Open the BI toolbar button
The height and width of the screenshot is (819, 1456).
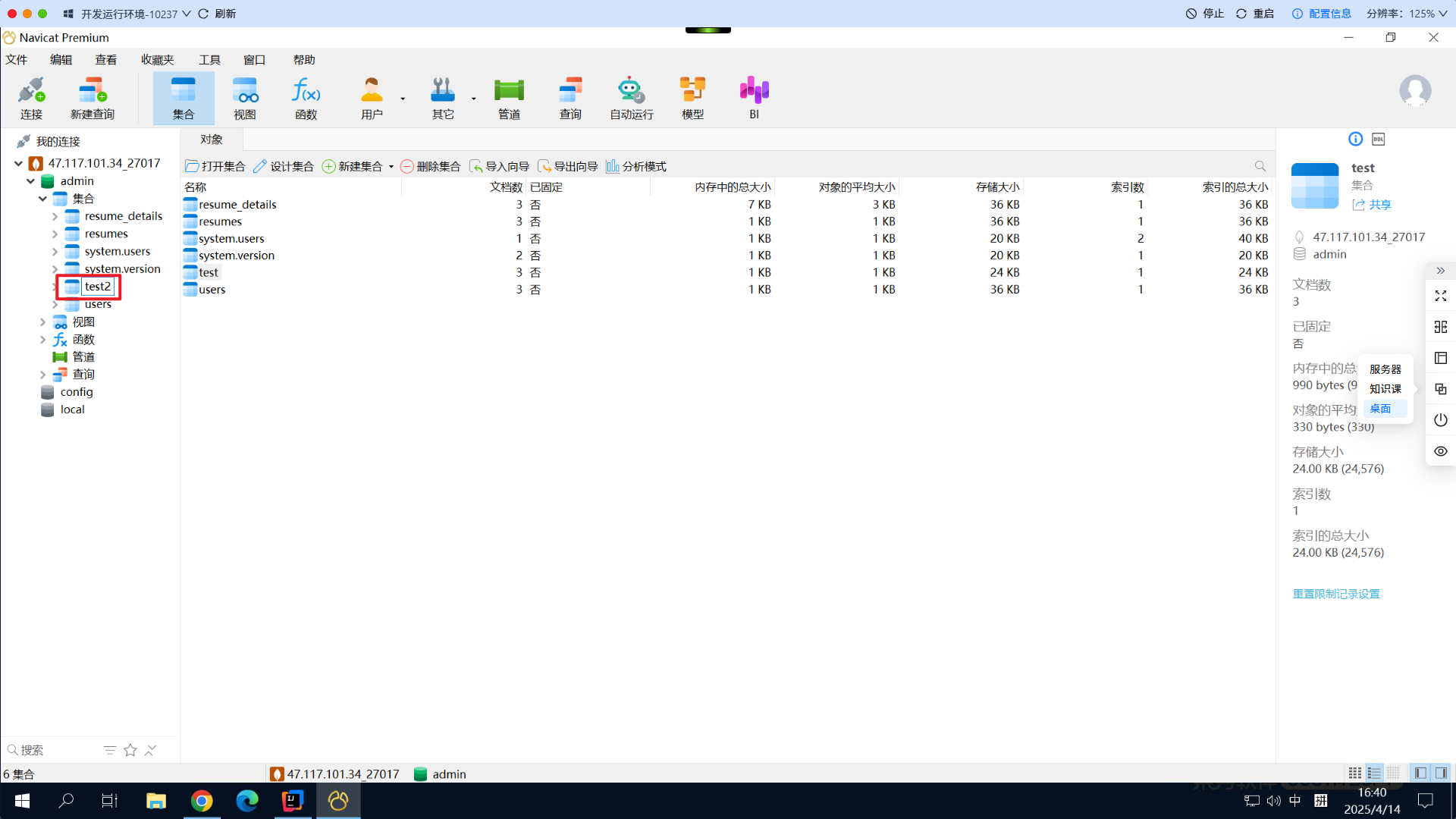coord(754,99)
